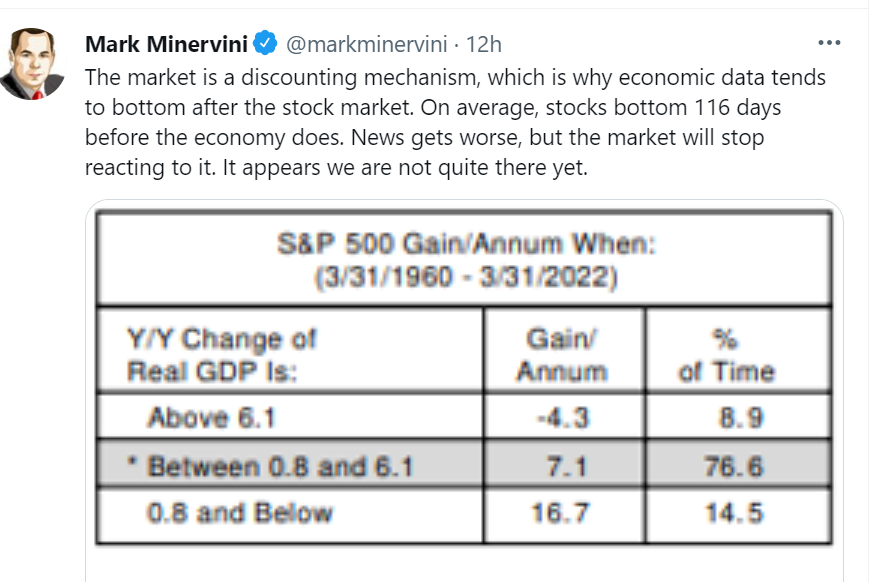The height and width of the screenshot is (582, 876).
Task: Click the @markminervini handle
Action: [x=365, y=43]
